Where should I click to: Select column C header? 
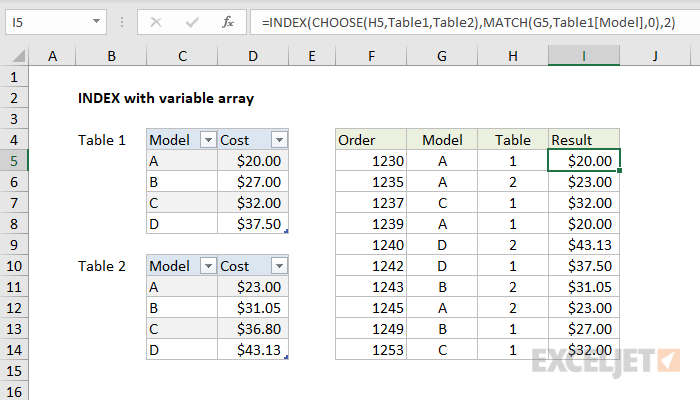[182, 56]
